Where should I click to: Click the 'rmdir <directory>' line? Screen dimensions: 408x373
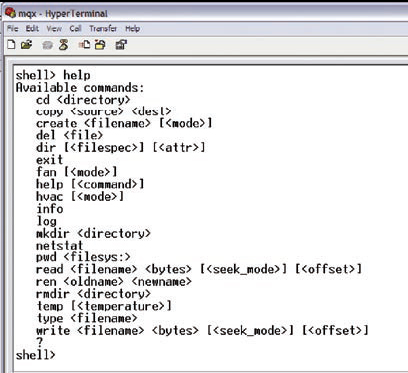[93, 294]
